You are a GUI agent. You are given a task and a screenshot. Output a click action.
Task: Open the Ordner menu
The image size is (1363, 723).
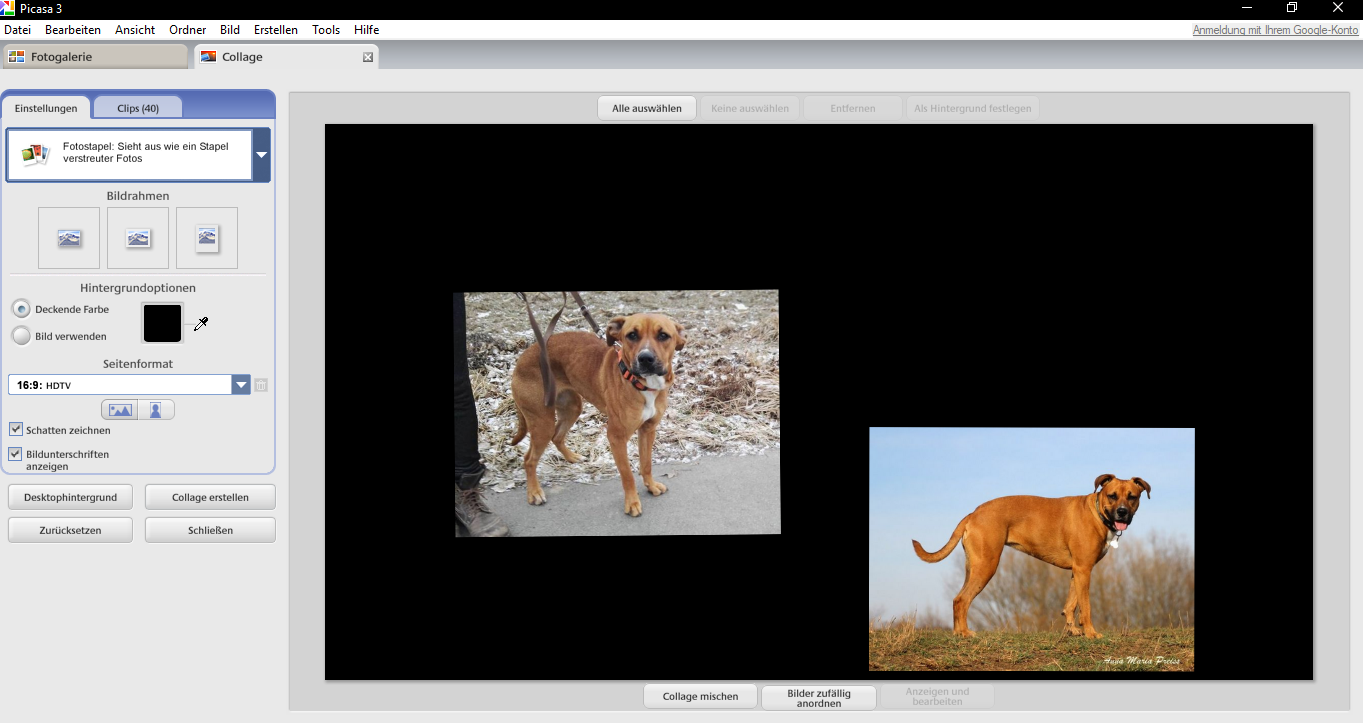tap(188, 30)
